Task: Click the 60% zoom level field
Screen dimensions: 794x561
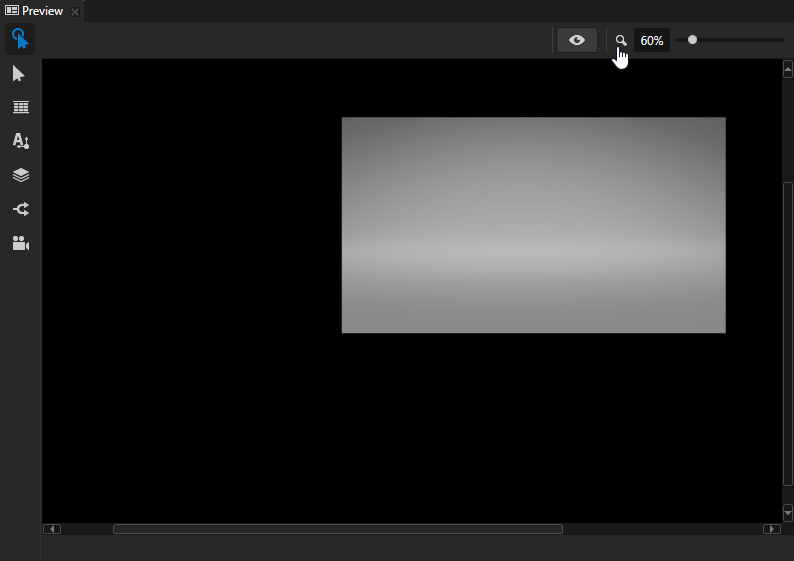Action: [x=652, y=41]
